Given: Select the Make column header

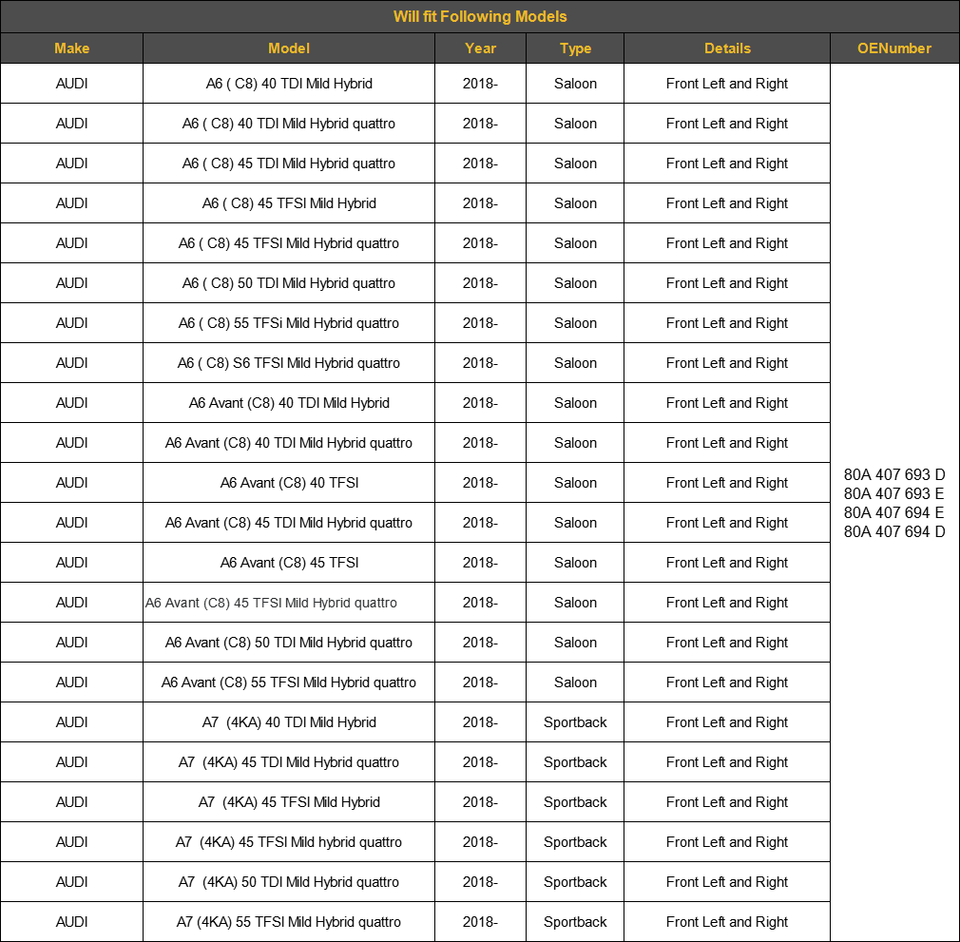Looking at the screenshot, I should (x=72, y=48).
